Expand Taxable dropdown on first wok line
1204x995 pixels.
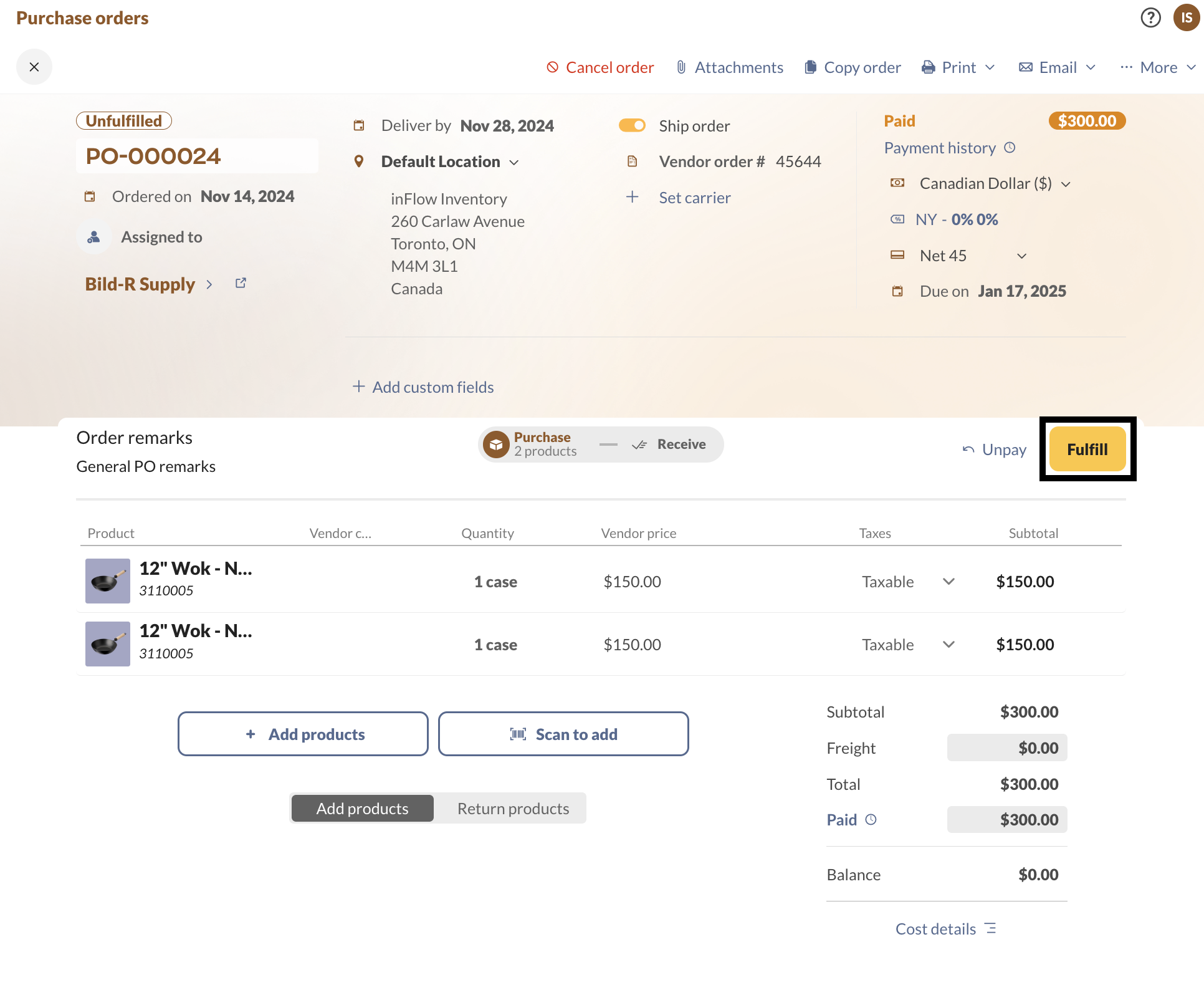click(948, 581)
